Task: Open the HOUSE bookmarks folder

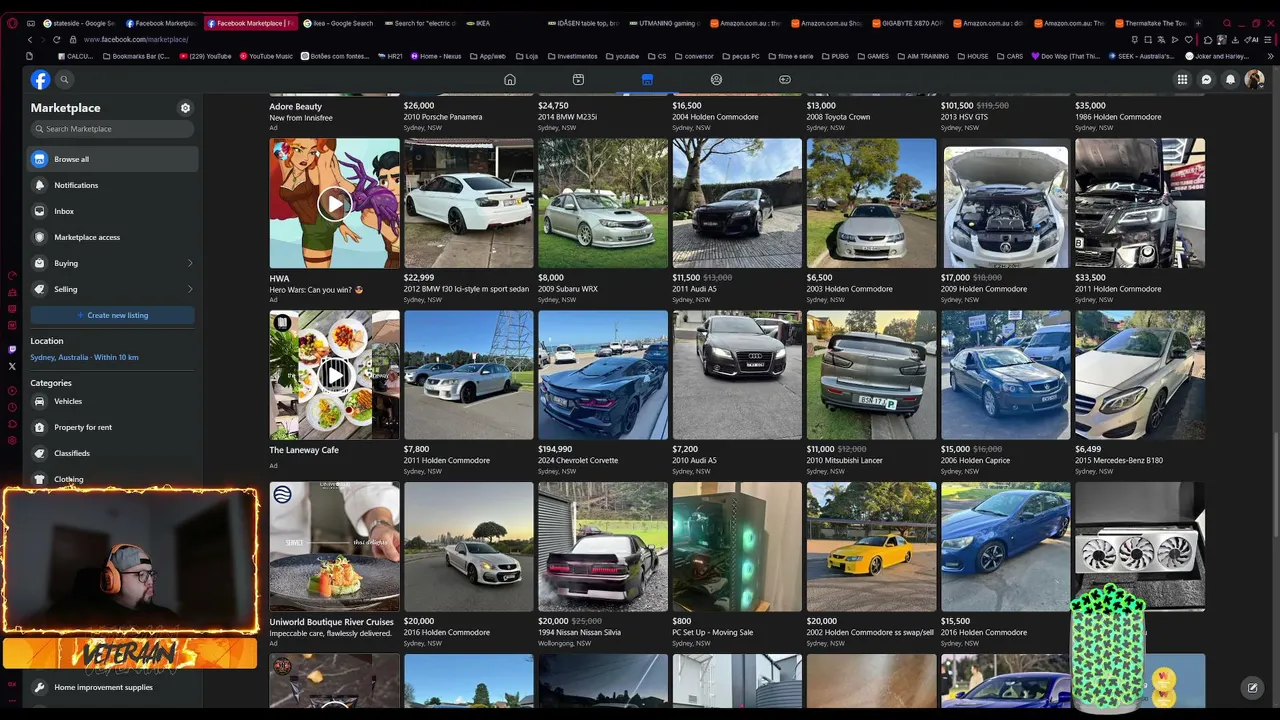Action: (972, 56)
